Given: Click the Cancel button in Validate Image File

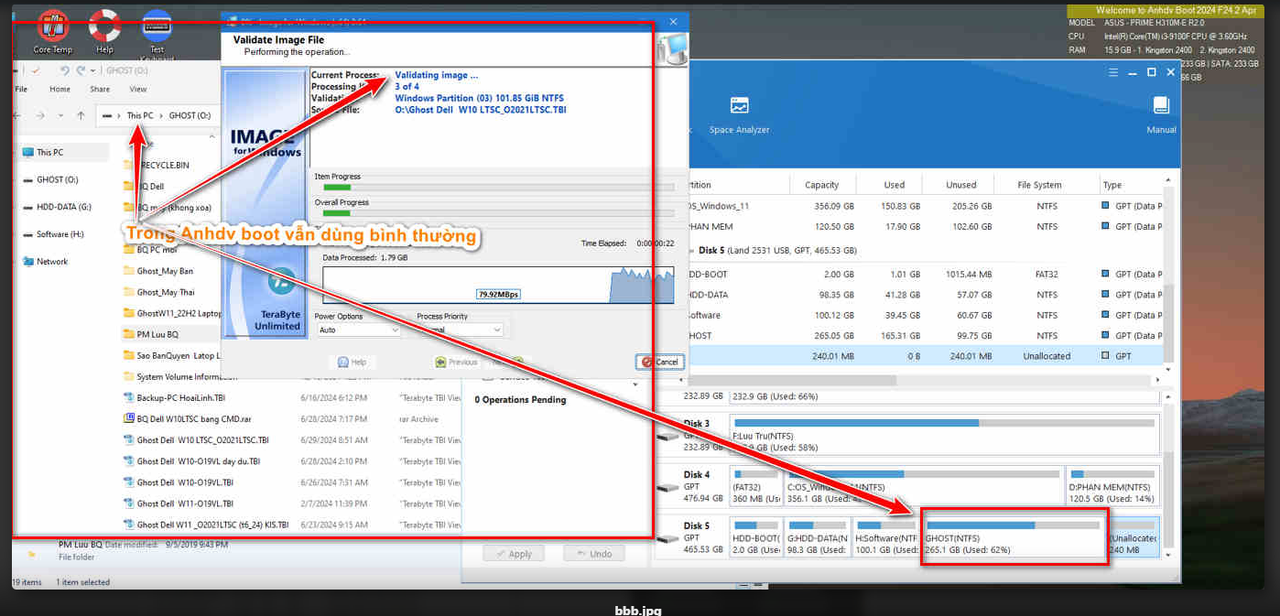Looking at the screenshot, I should click(660, 362).
